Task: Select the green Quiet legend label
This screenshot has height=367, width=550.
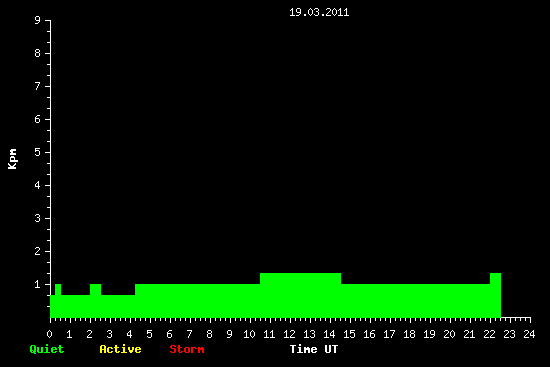Action: (47, 349)
